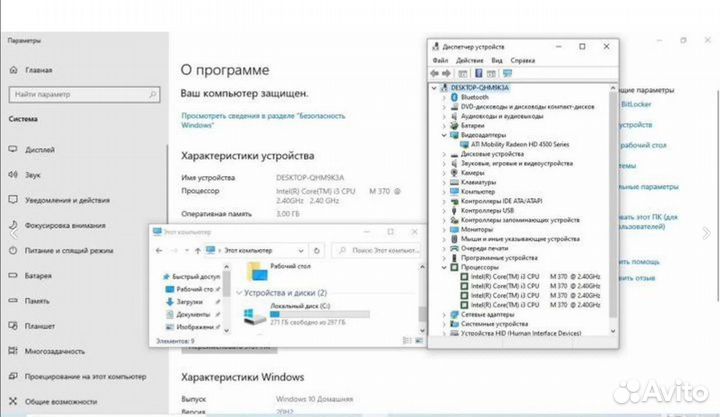Expand the Сетевые адаптеры chevron

[x=444, y=315]
